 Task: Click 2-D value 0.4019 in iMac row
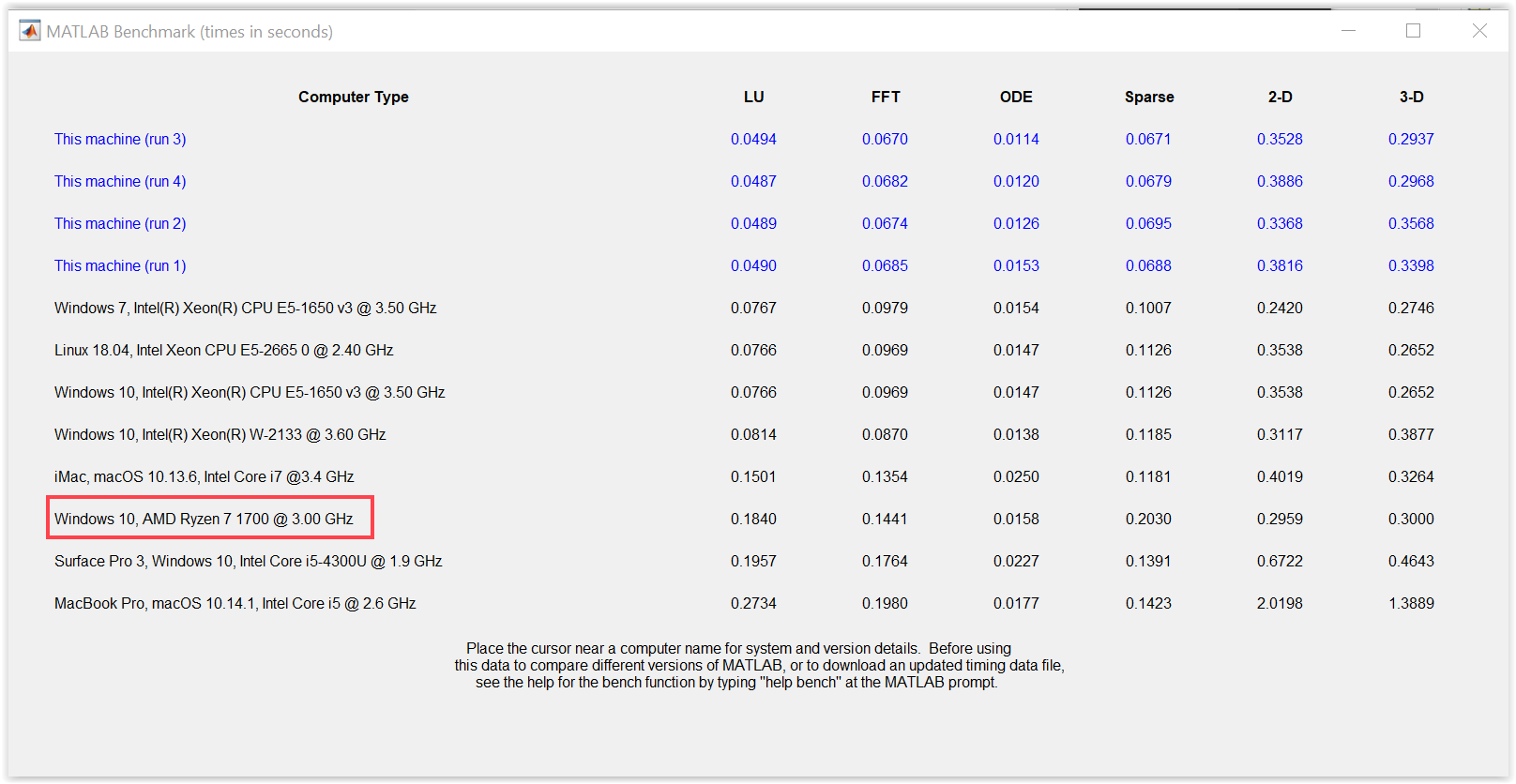coord(1281,476)
